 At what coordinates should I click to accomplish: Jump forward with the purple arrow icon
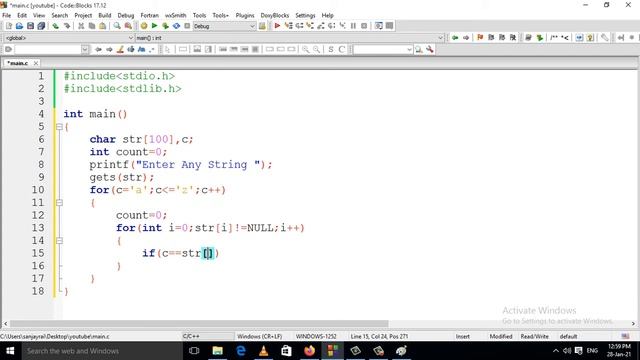coord(466,38)
